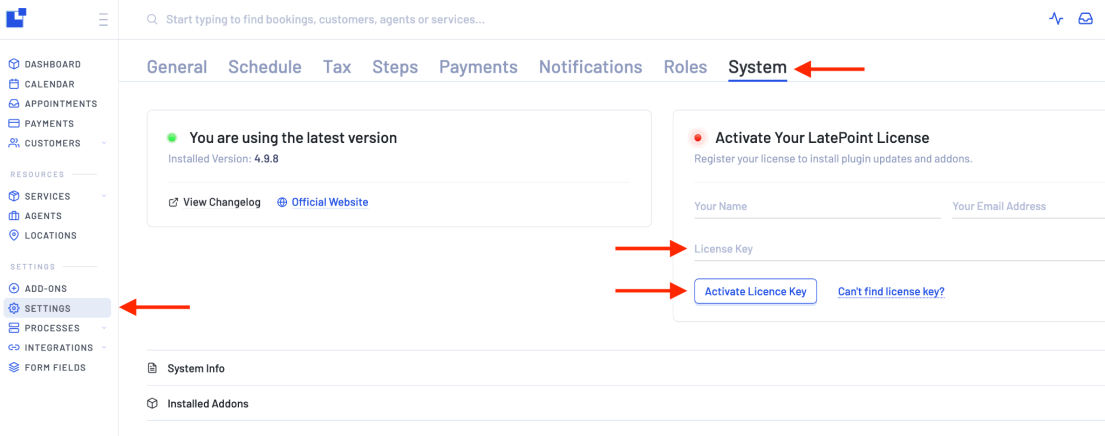
Task: Open the Roles settings tab
Action: coord(685,67)
